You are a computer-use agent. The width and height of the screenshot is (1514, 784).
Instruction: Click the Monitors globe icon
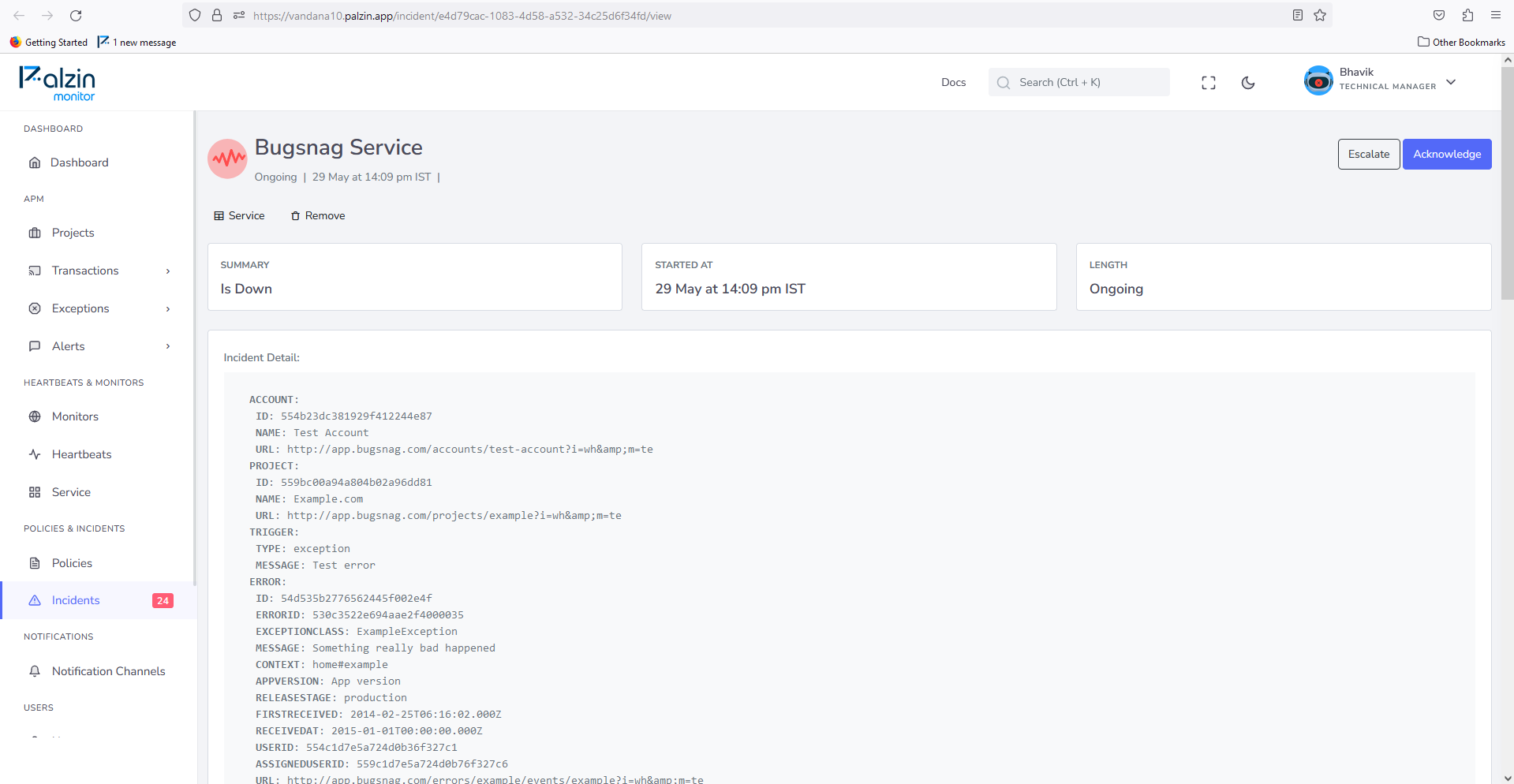[35, 416]
